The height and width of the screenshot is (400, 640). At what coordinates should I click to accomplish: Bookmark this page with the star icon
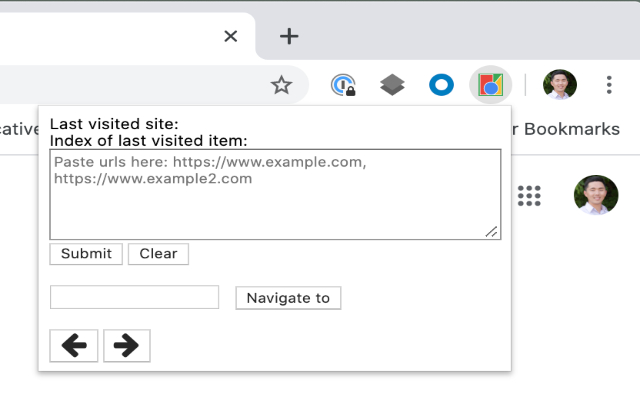281,86
